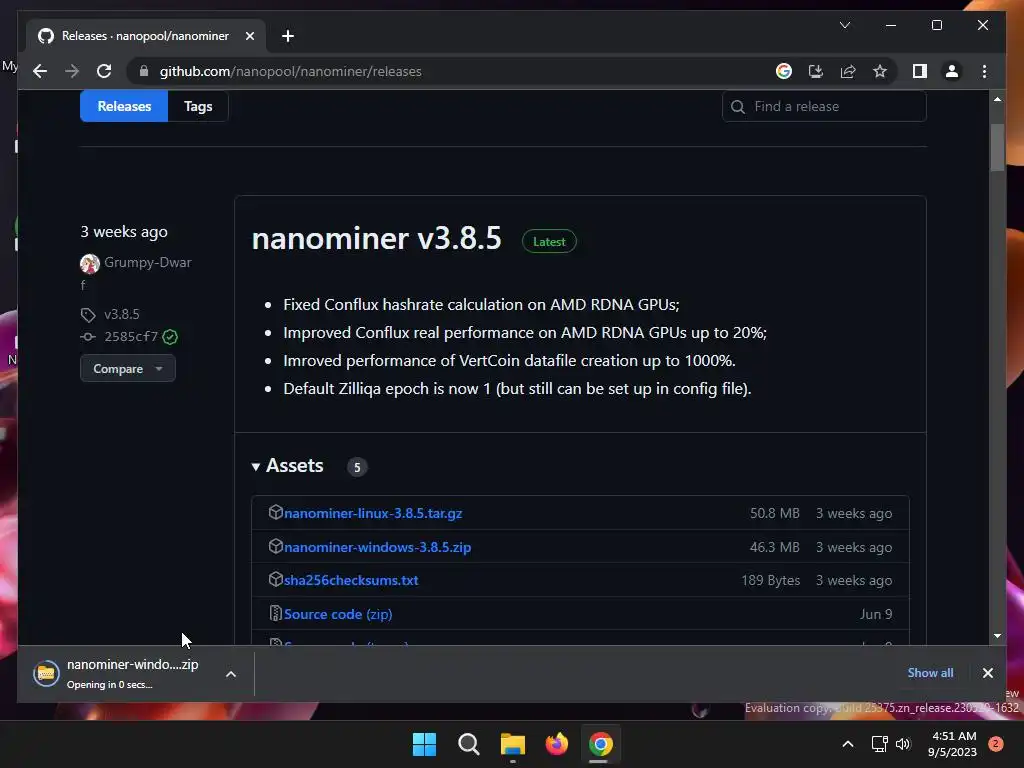Click the scrollbar down arrow
Viewport: 1024px width, 768px height.
(x=997, y=635)
